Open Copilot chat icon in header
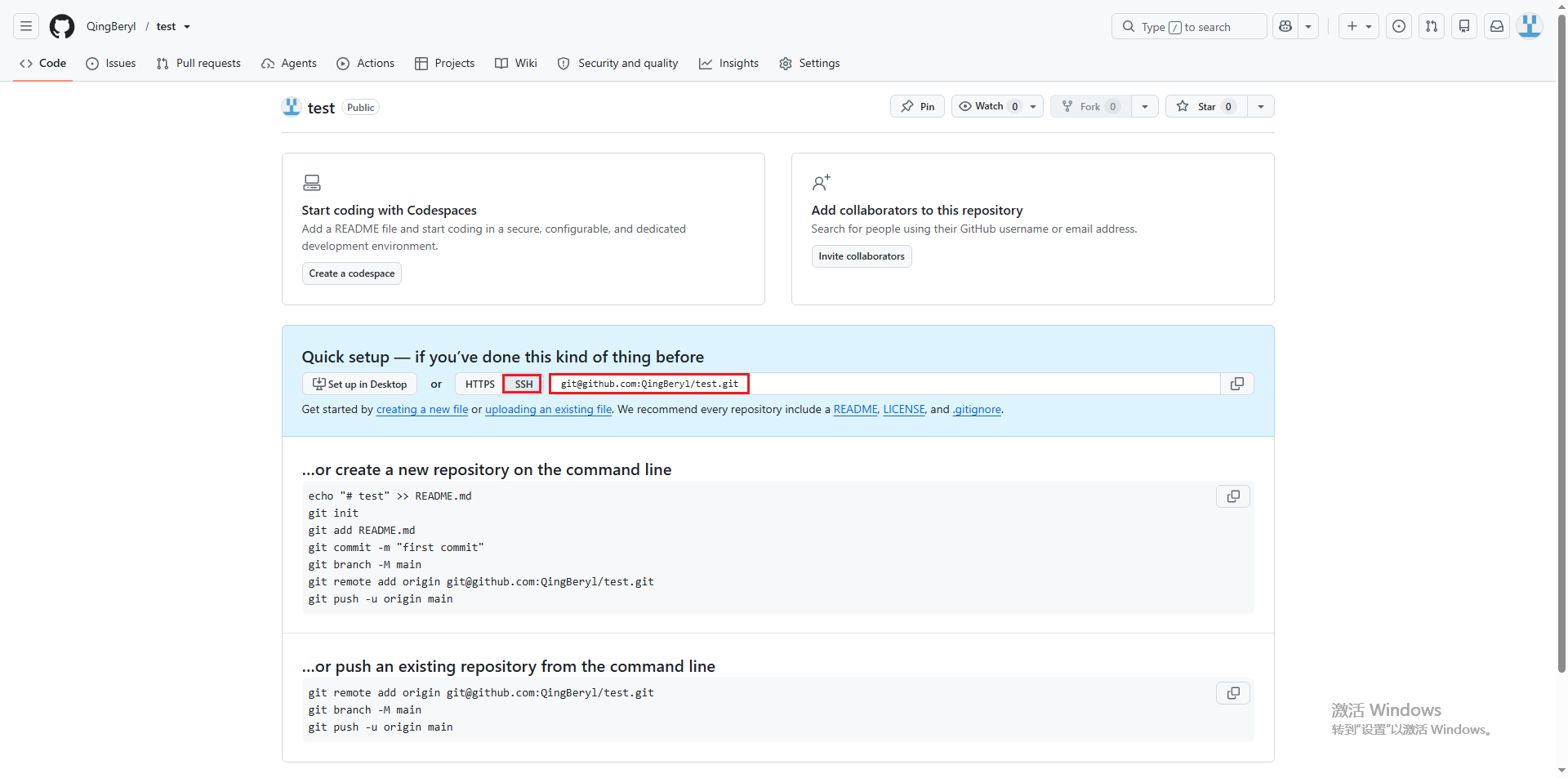The image size is (1568, 778). coord(1285,27)
